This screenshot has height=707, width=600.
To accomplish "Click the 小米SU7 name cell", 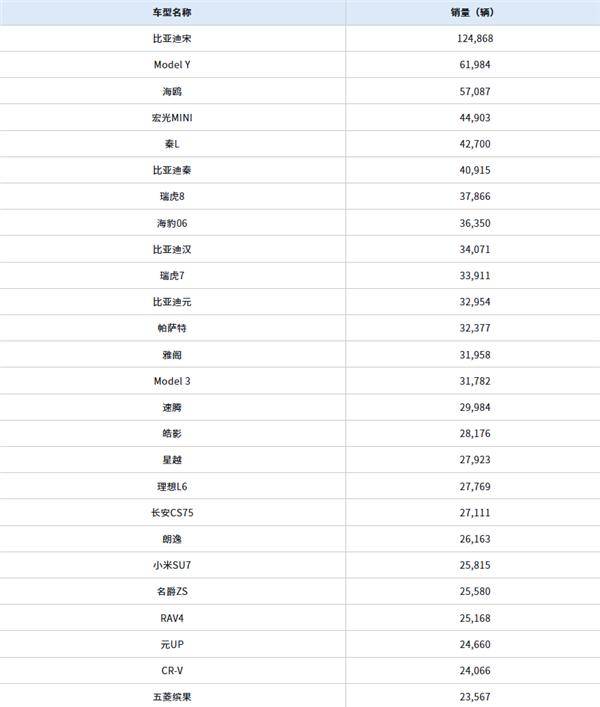I will 172,565.
